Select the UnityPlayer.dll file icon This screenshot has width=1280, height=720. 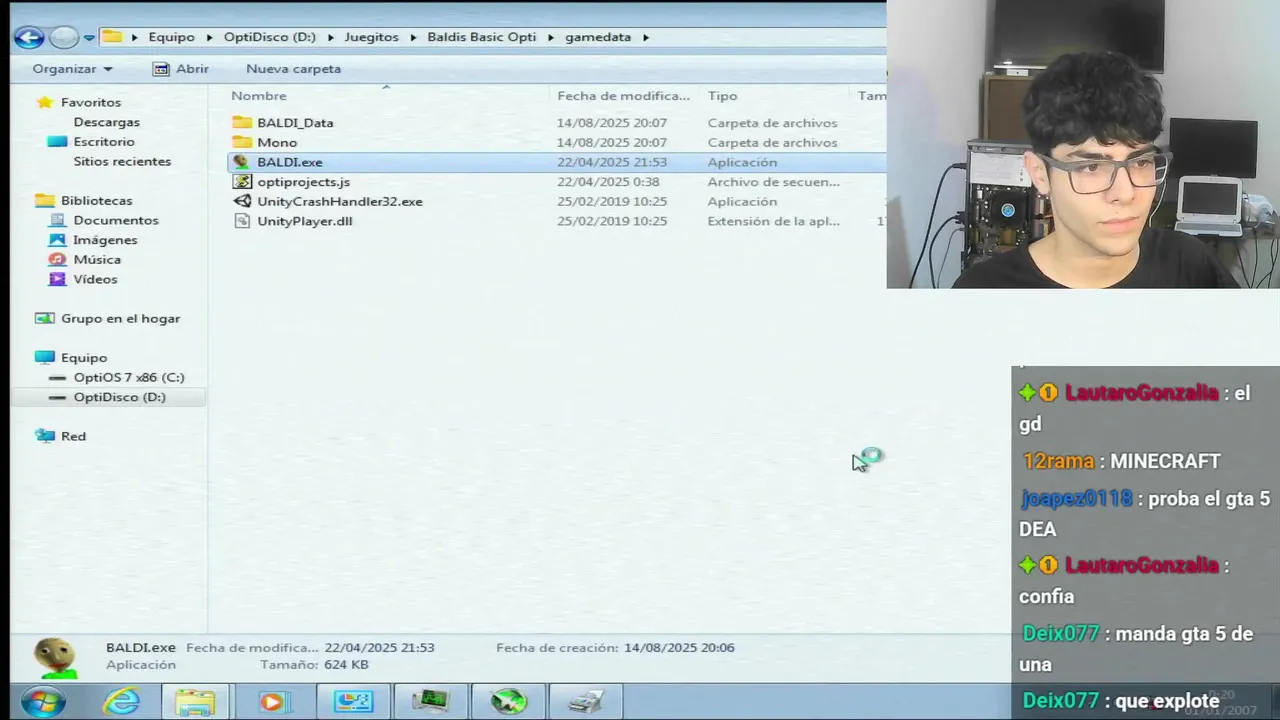pyautogui.click(x=241, y=221)
